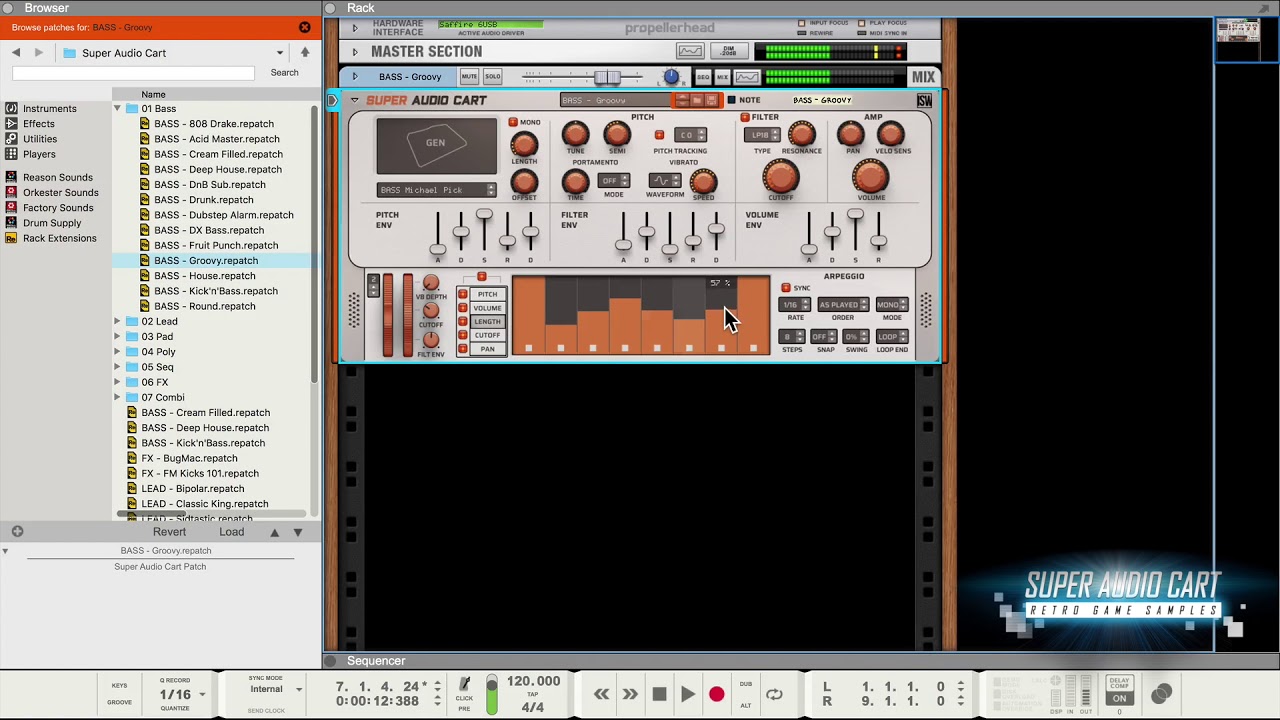1280x720 pixels.
Task: Click the Play button in transport
Action: point(688,694)
